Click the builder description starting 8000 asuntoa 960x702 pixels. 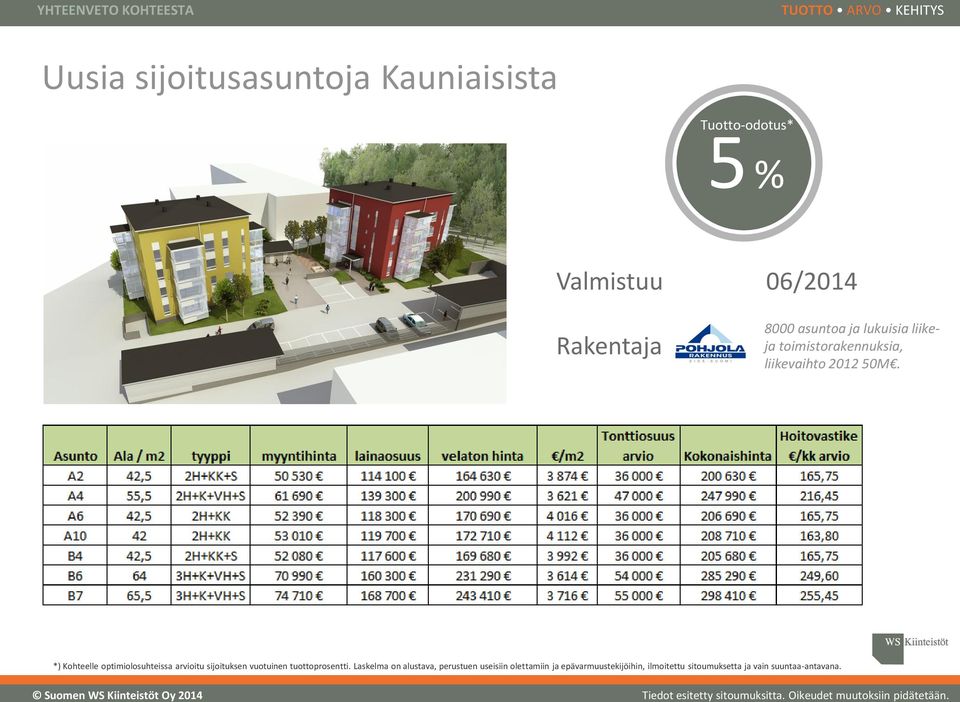[x=851, y=346]
